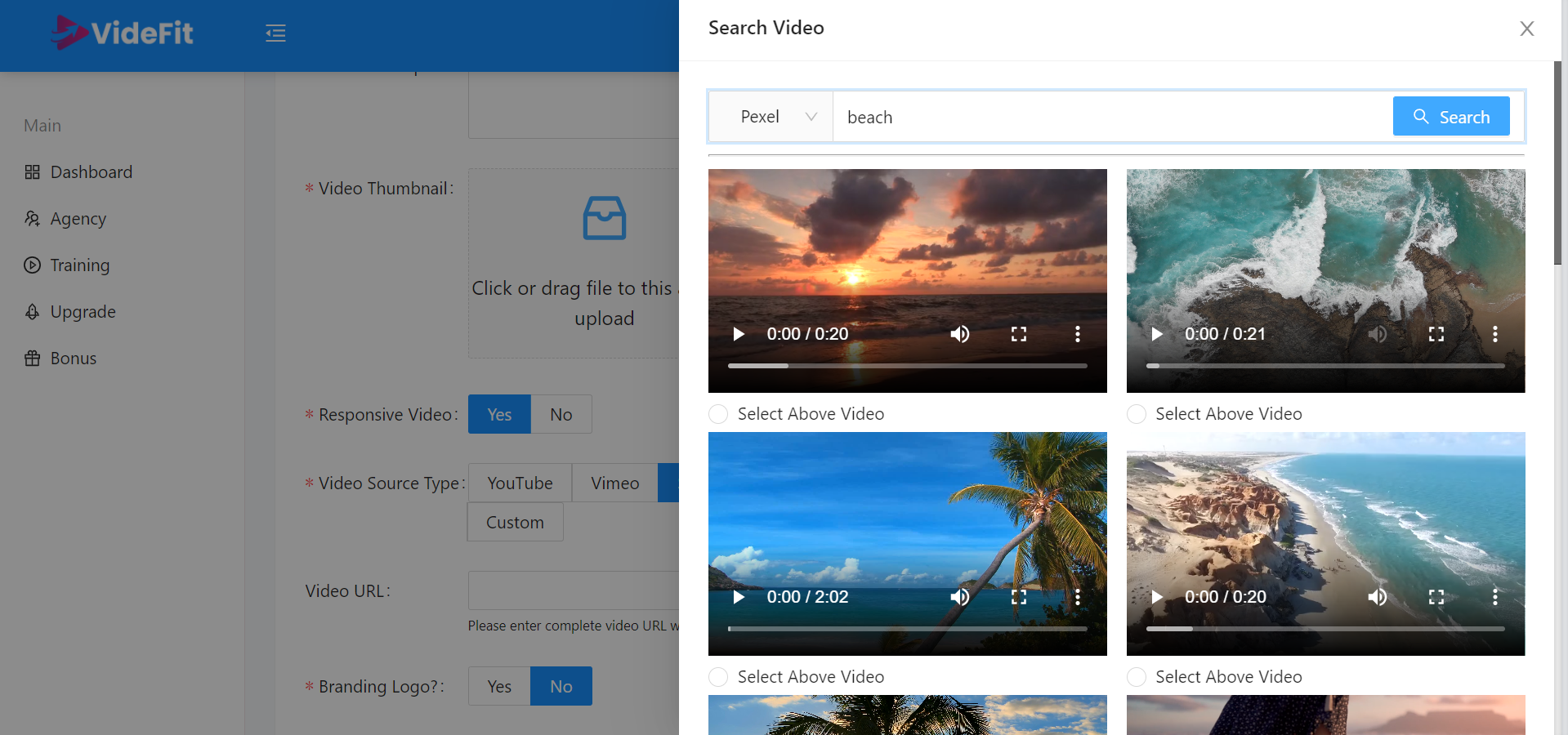Play the palm tree 2:02 video
The height and width of the screenshot is (735, 1568).
[x=739, y=597]
